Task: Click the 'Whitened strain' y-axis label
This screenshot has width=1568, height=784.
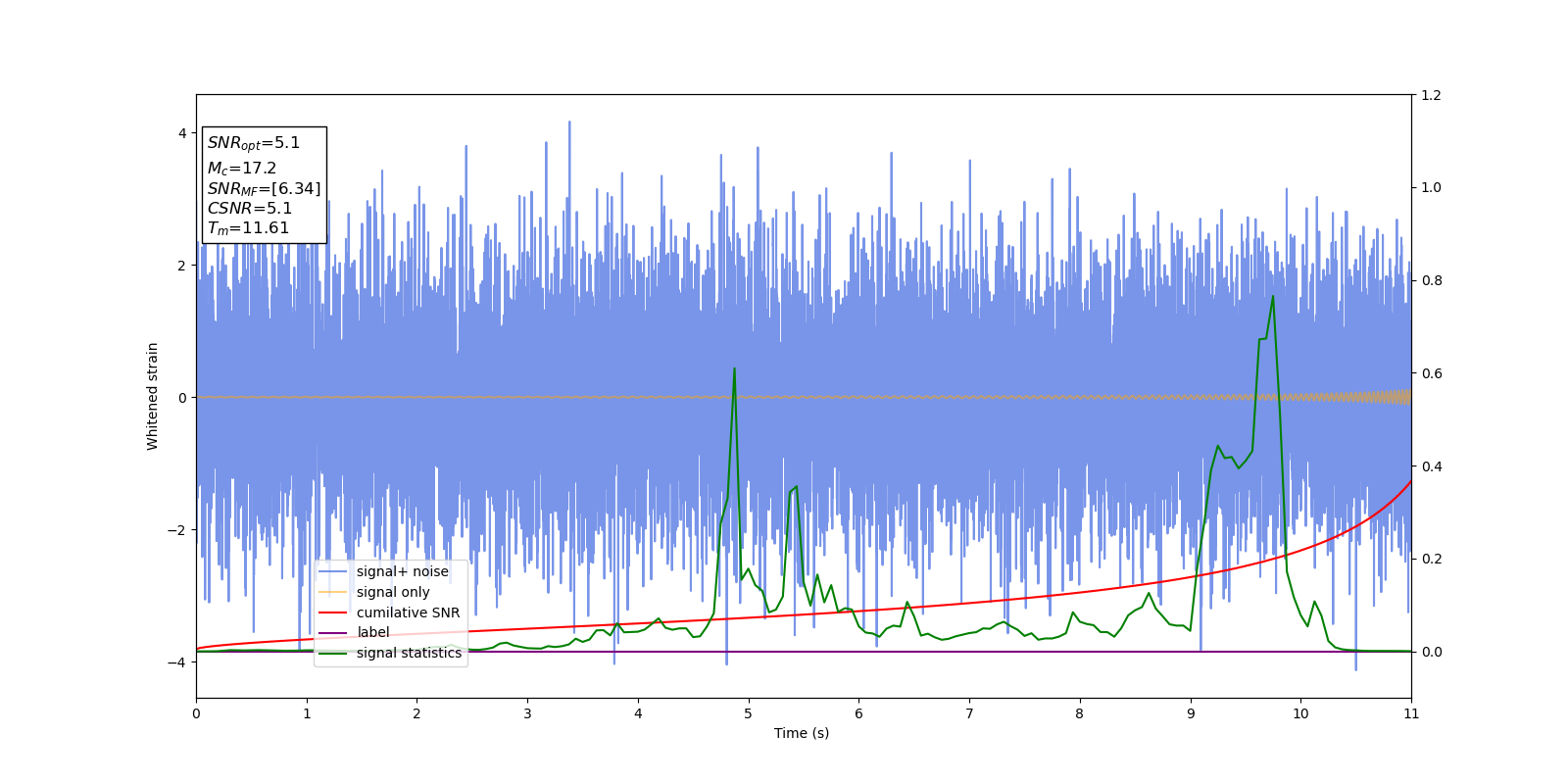Action: pos(153,396)
